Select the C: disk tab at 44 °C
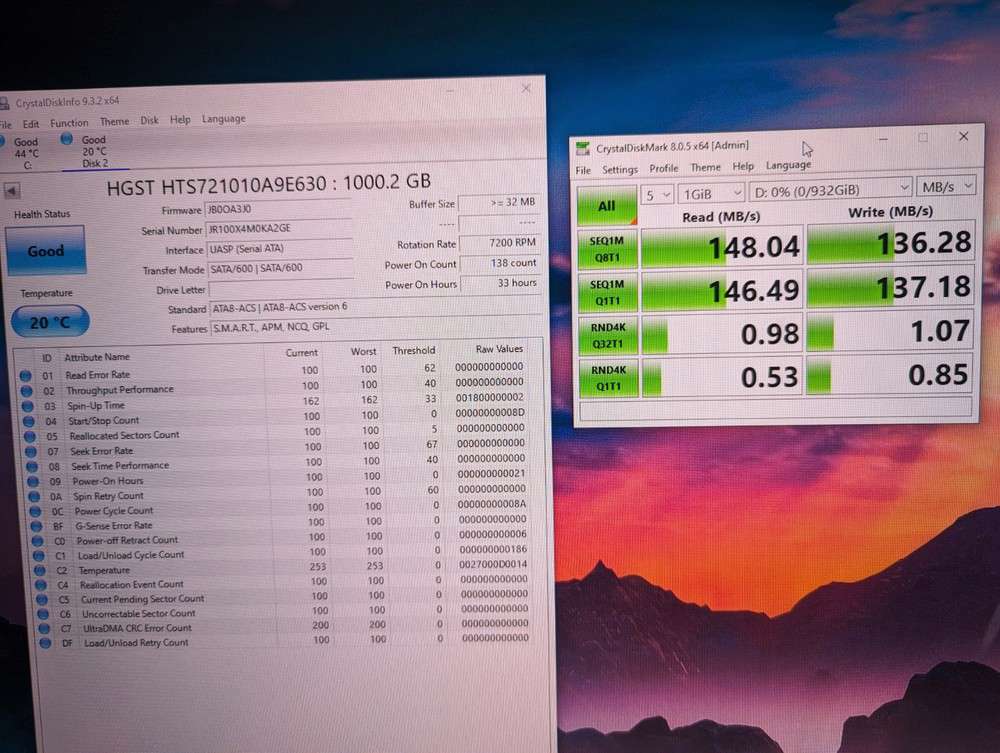The width and height of the screenshot is (1000, 753). pyautogui.click(x=26, y=154)
